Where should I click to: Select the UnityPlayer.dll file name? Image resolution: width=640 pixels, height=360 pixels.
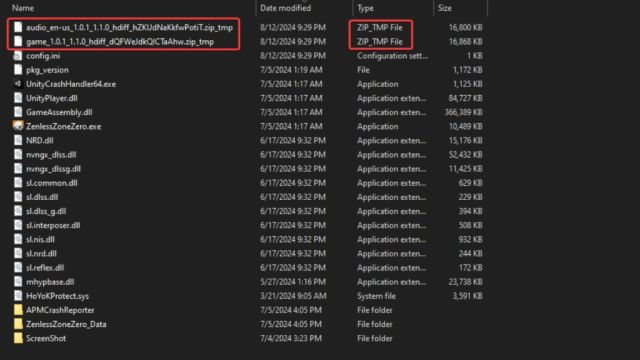[52, 98]
